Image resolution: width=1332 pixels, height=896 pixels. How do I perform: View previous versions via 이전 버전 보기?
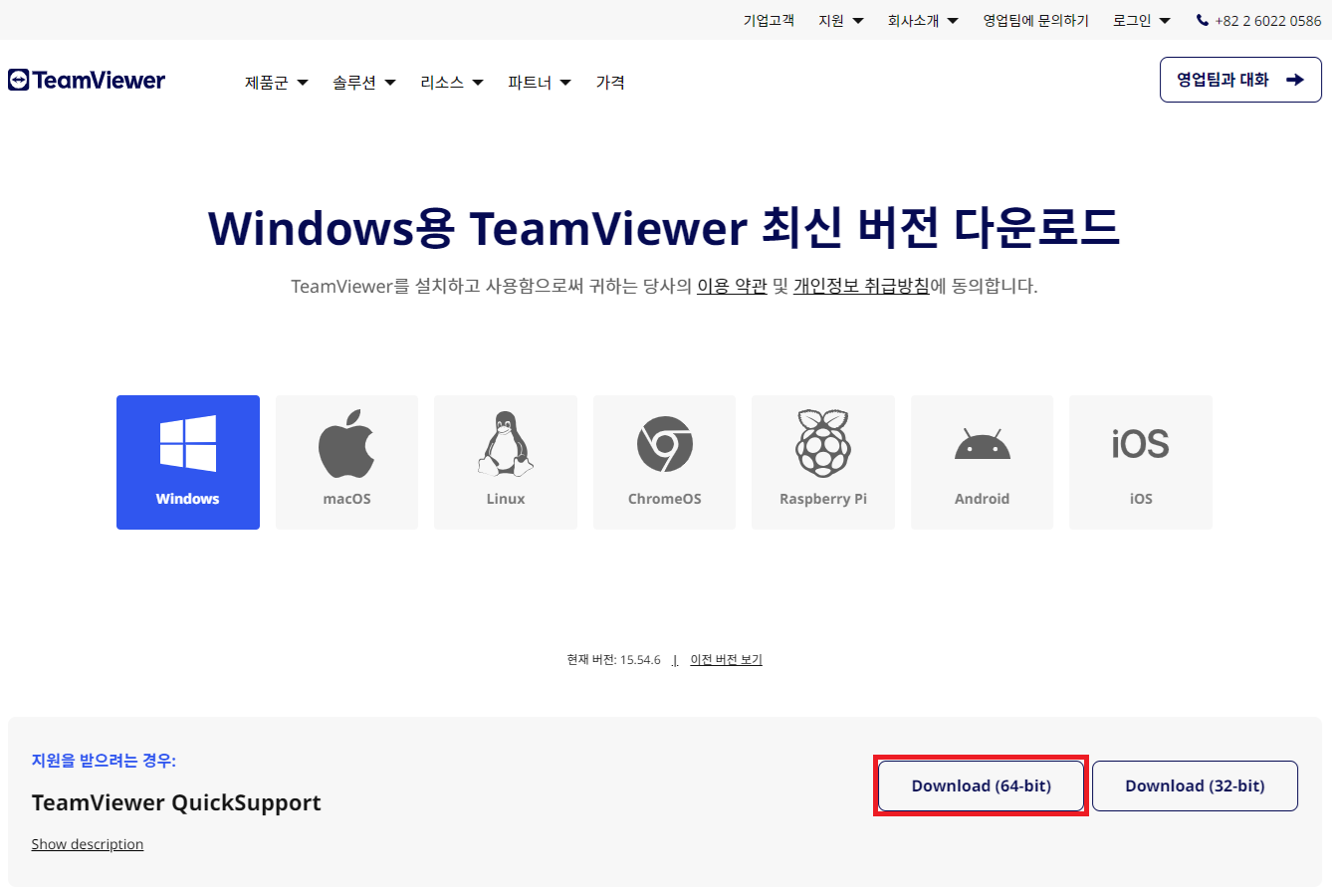tap(727, 660)
